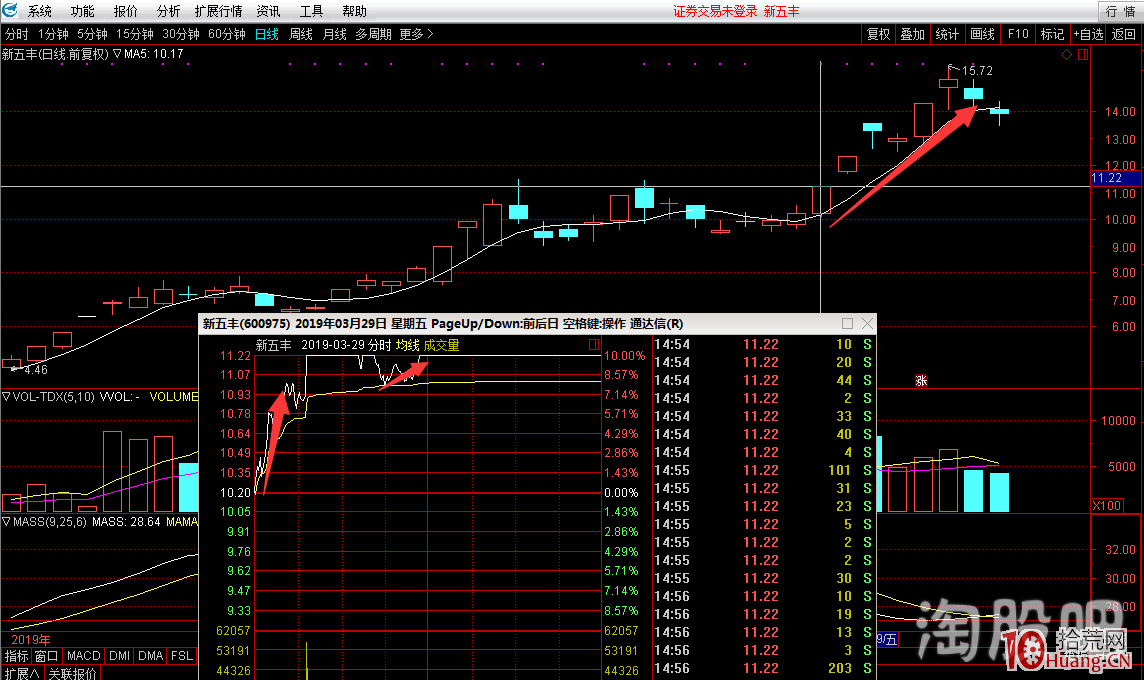1144x680 pixels.
Task: Click the X100 volume scale label
Action: (x=1107, y=506)
